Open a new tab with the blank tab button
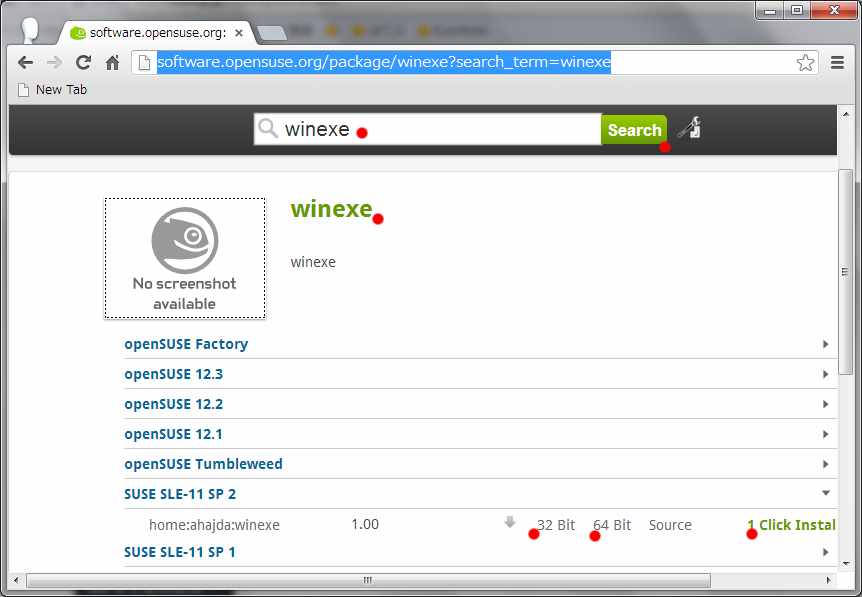The image size is (862, 597). coord(272,33)
